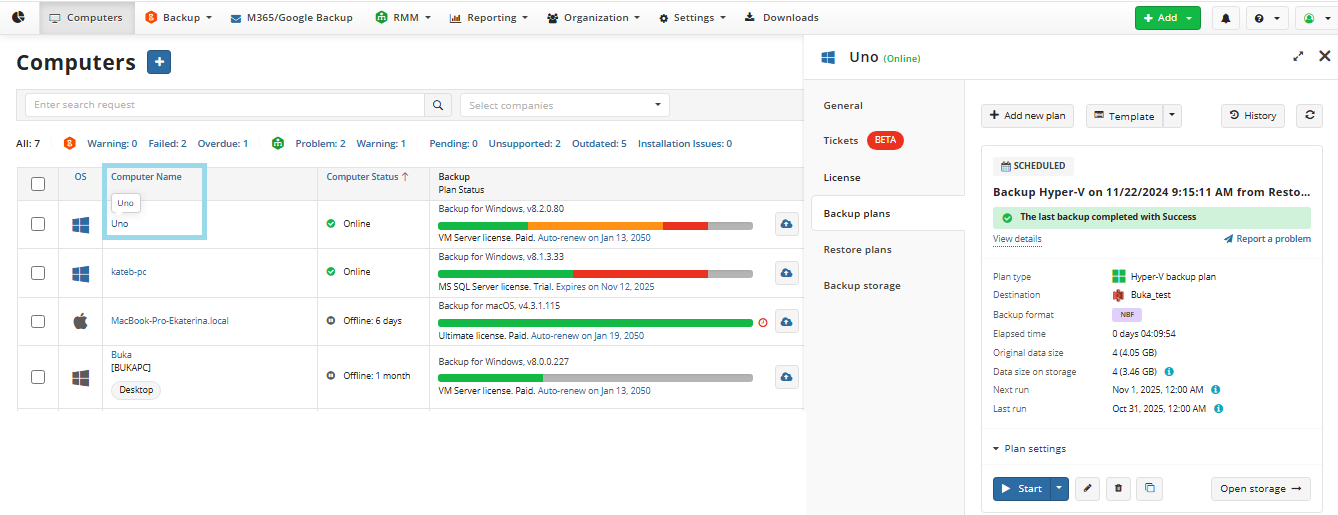Open the Select companies dropdown
The width and height of the screenshot is (1338, 515).
(564, 105)
